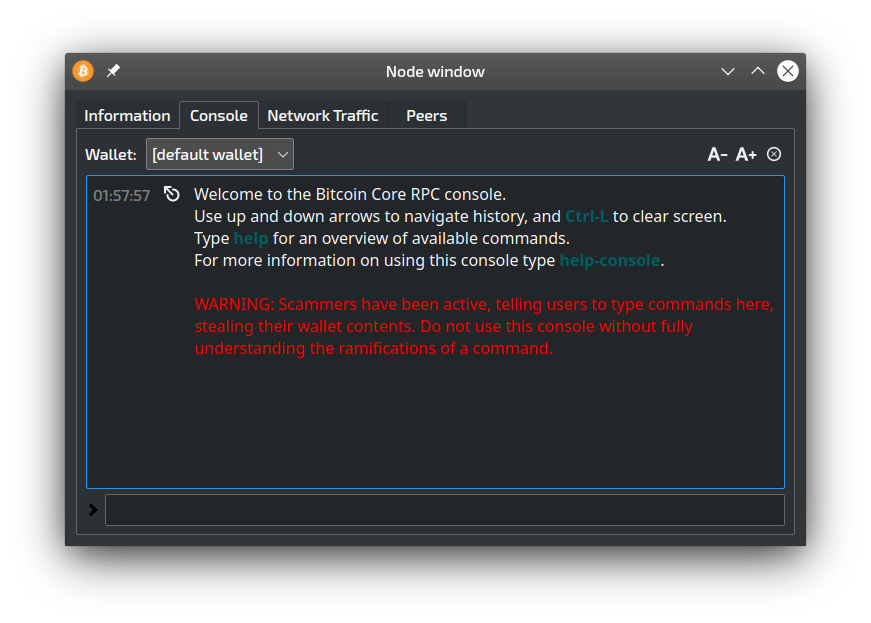Image resolution: width=871 pixels, height=623 pixels.
Task: Click the green 'help-console' text
Action: pyautogui.click(x=610, y=260)
